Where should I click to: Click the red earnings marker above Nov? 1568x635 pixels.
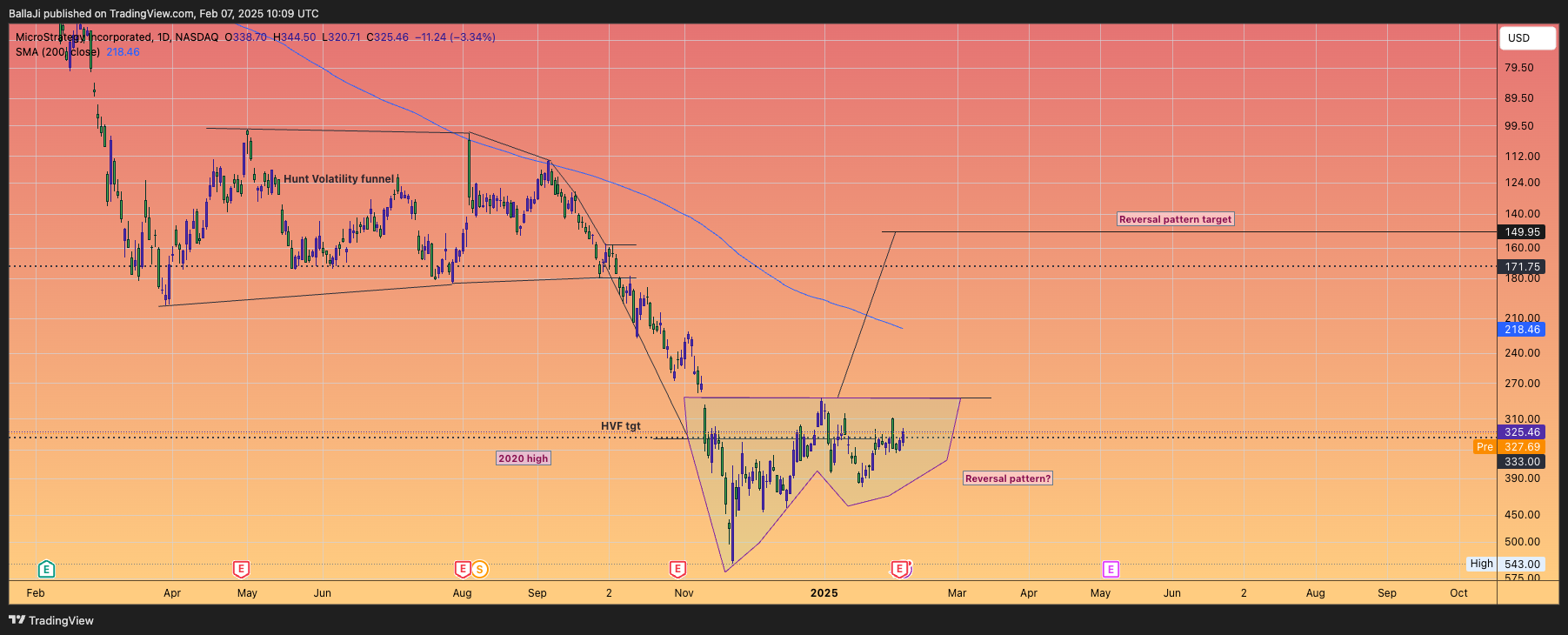tap(677, 570)
